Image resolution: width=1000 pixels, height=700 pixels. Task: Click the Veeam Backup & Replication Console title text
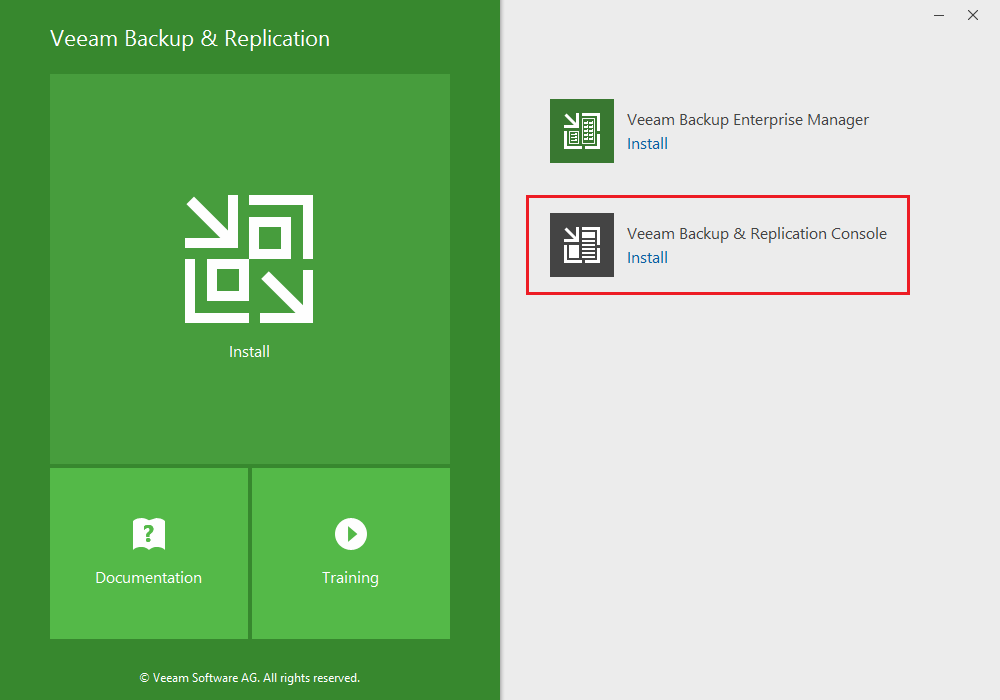pyautogui.click(x=756, y=234)
